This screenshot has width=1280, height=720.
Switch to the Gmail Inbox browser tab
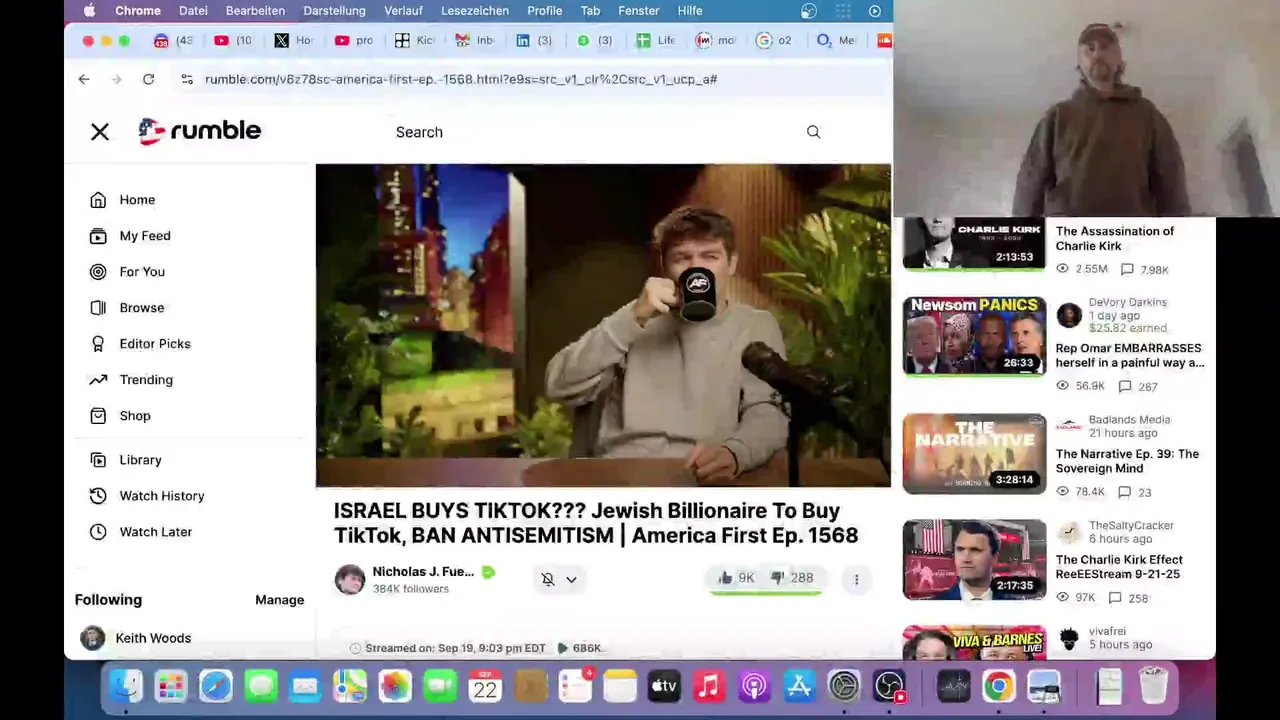point(474,41)
